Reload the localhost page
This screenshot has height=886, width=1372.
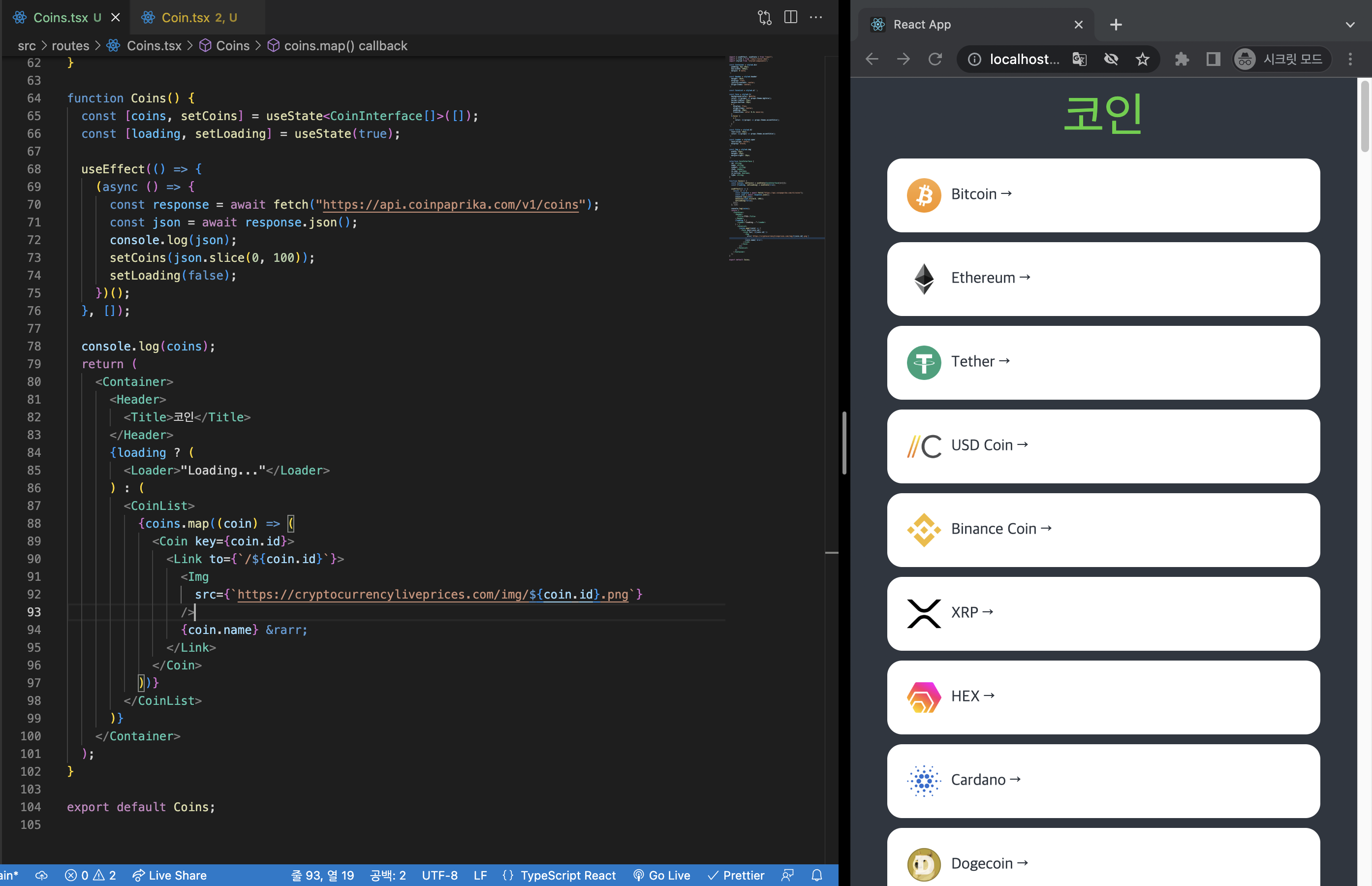935,59
